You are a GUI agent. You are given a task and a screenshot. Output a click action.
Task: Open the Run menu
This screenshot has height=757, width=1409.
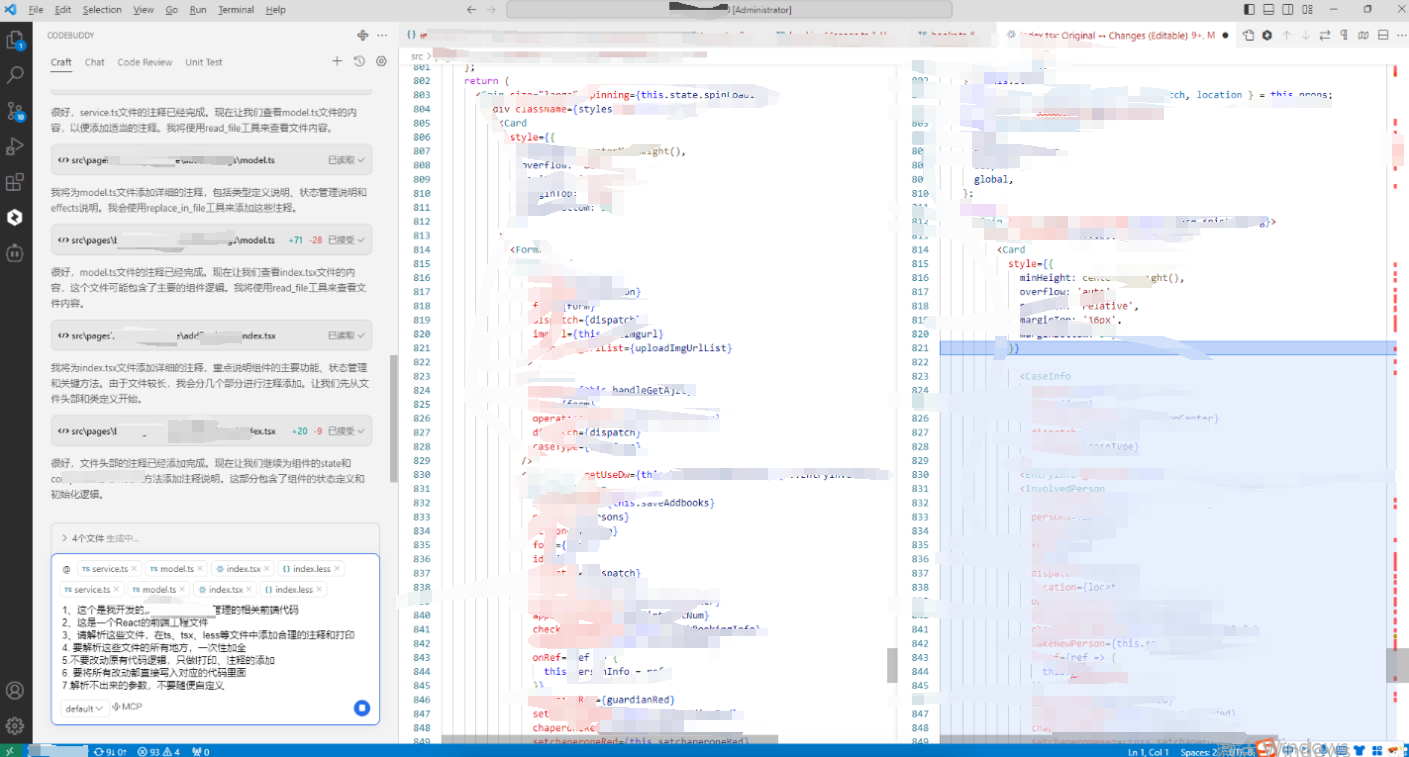[x=198, y=10]
